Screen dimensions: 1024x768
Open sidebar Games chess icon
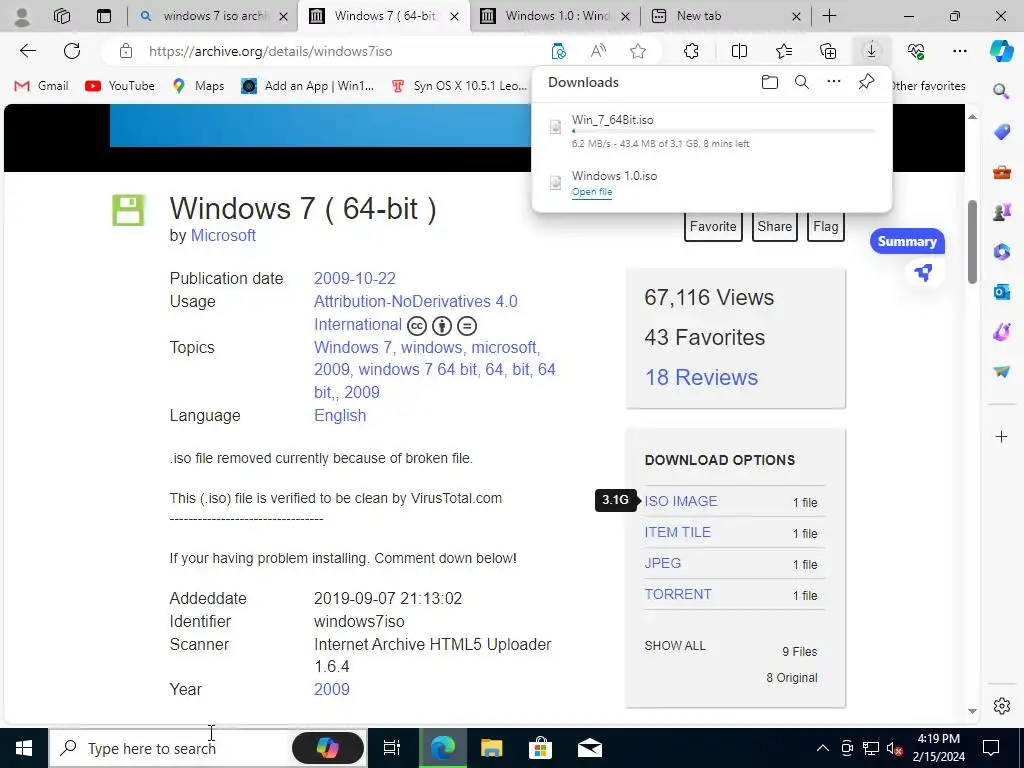(x=1001, y=212)
